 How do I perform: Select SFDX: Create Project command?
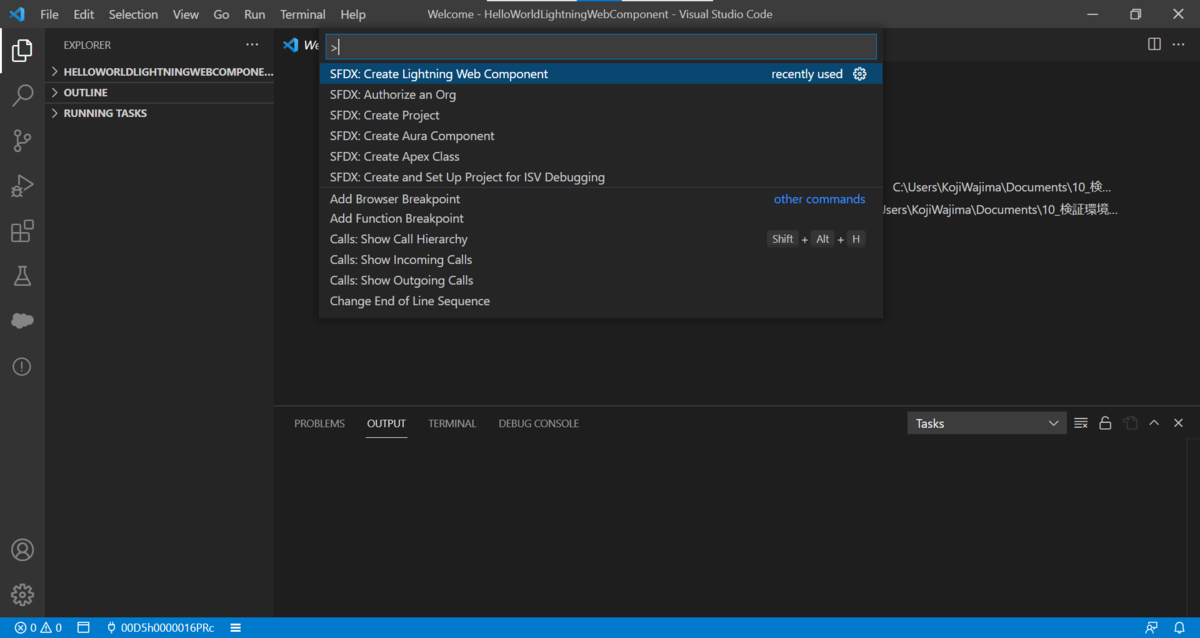(601, 115)
